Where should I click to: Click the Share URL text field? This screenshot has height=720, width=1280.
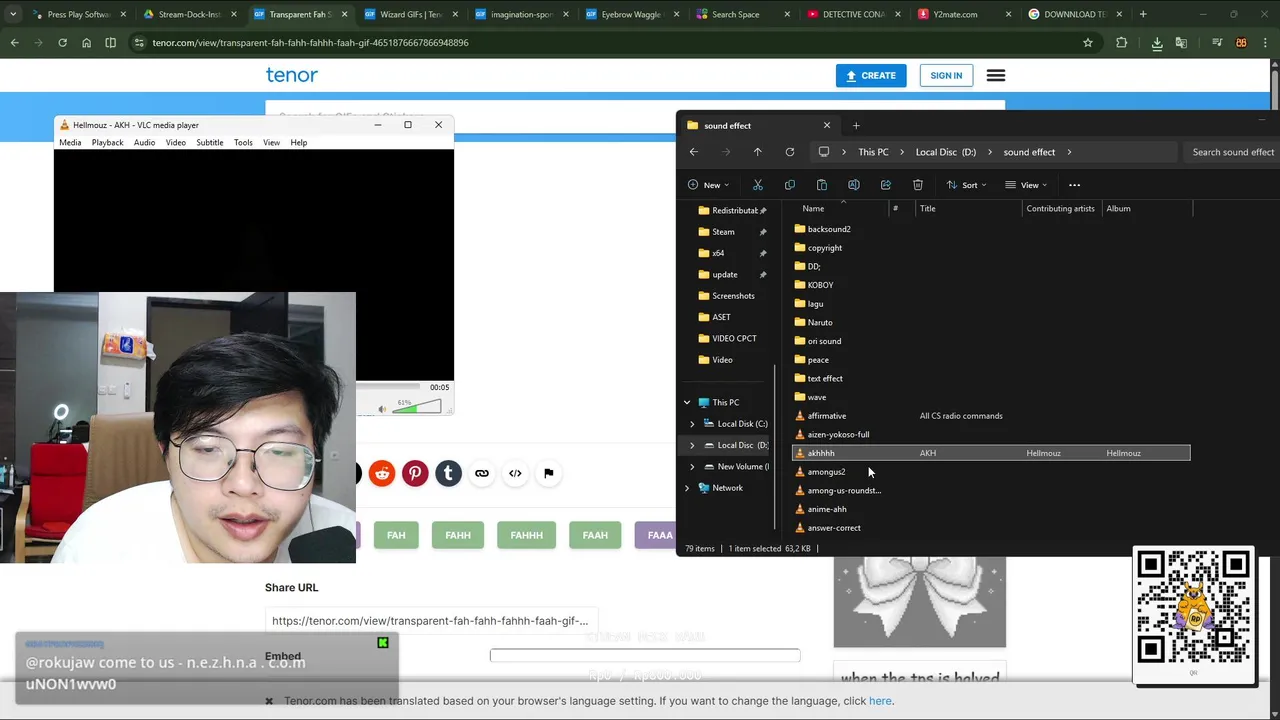pos(433,621)
